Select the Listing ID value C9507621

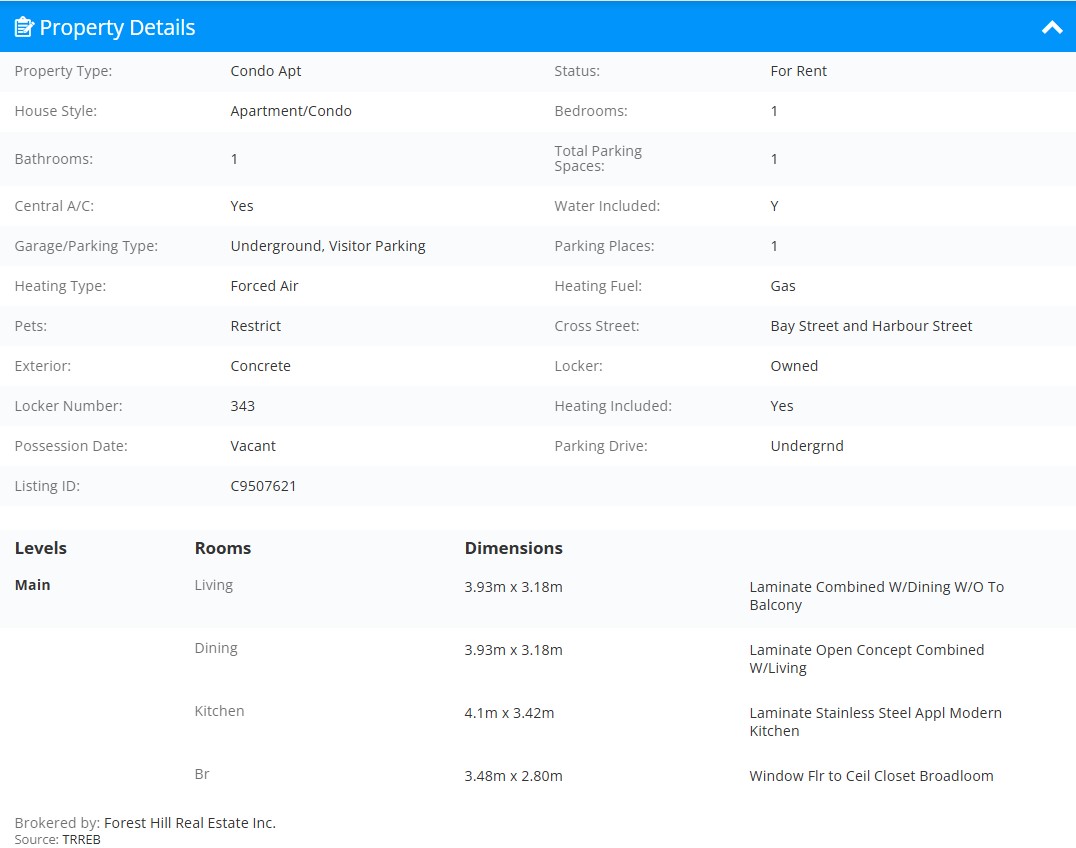263,486
